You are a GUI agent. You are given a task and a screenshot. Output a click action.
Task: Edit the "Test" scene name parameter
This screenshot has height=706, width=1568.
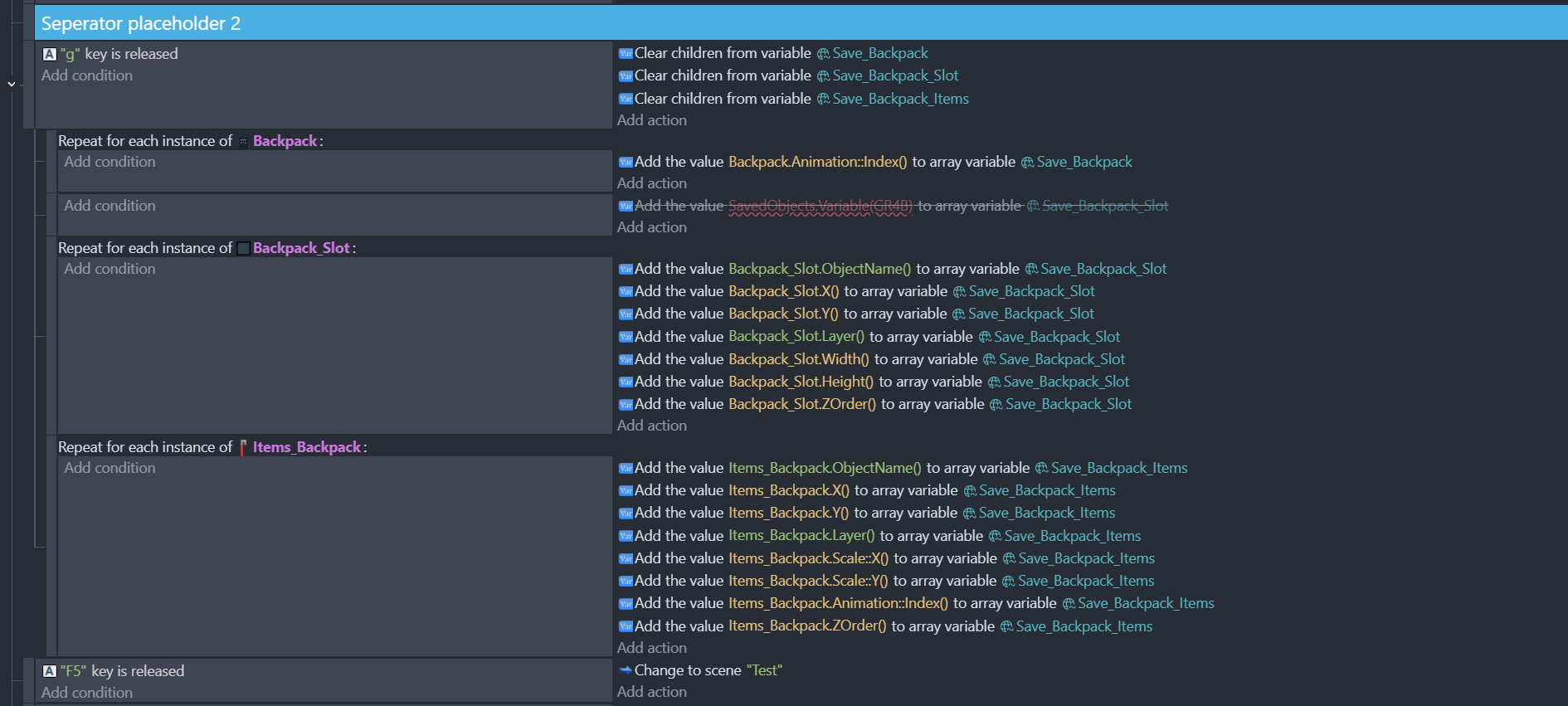(x=764, y=670)
